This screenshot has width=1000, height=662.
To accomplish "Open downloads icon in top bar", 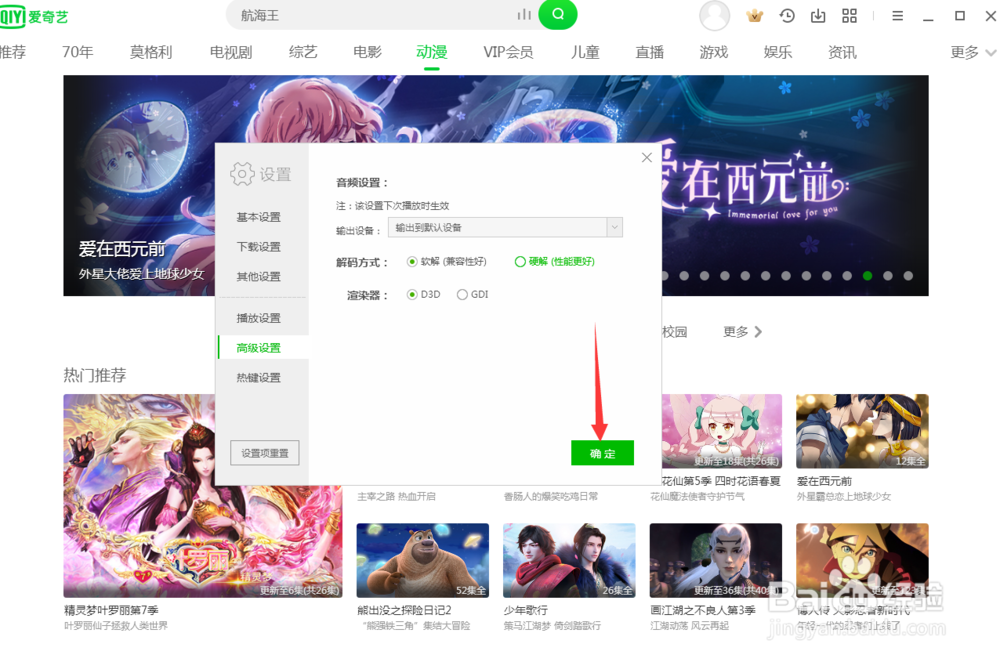I will pos(818,16).
